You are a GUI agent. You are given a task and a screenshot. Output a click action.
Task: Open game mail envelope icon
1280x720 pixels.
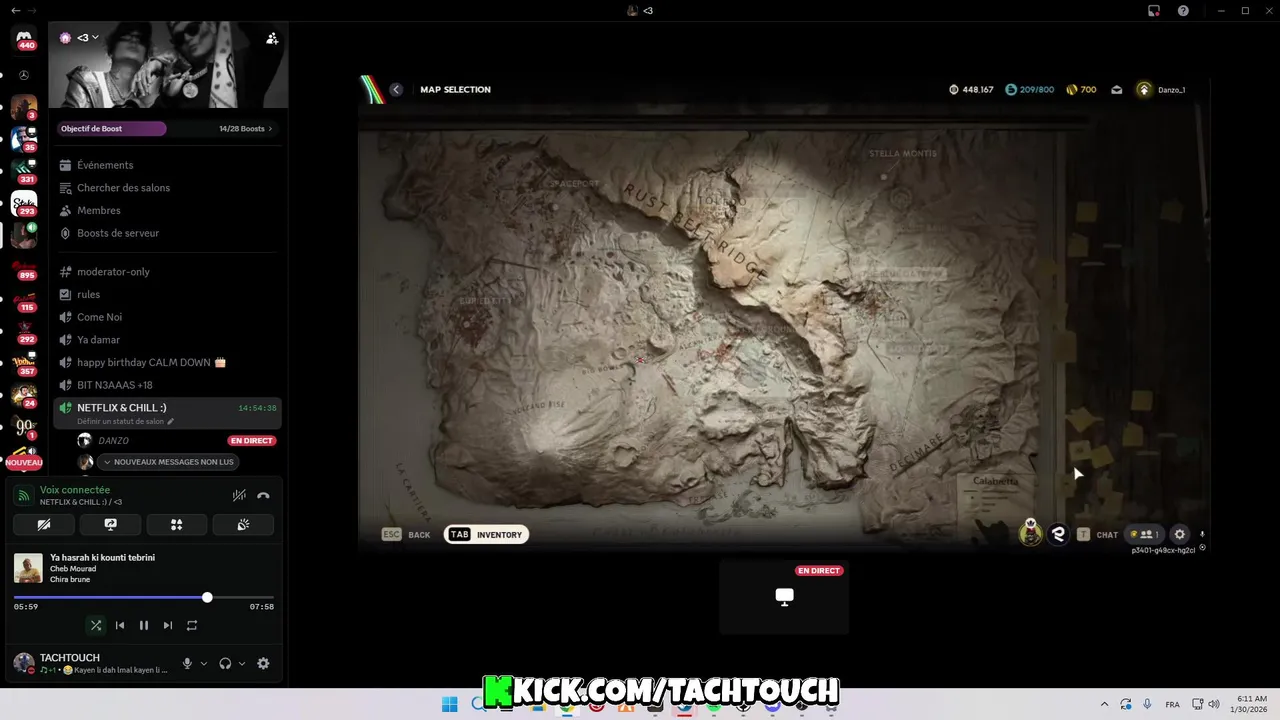pos(1116,89)
